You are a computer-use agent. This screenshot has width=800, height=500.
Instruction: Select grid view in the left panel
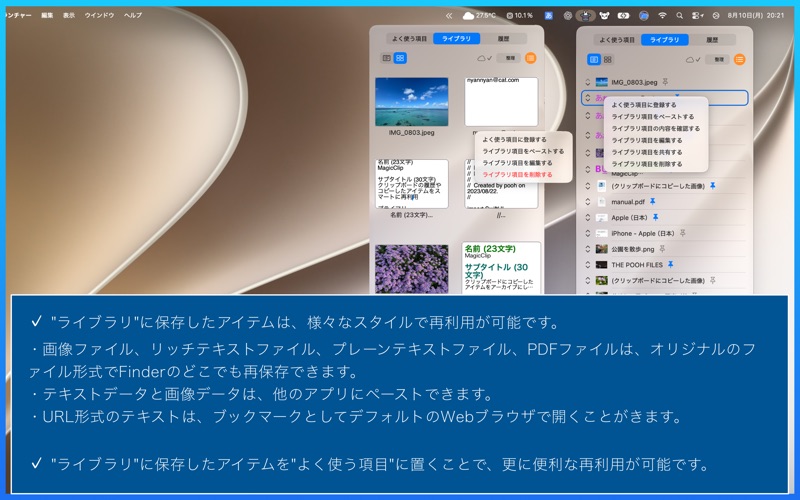(x=400, y=58)
